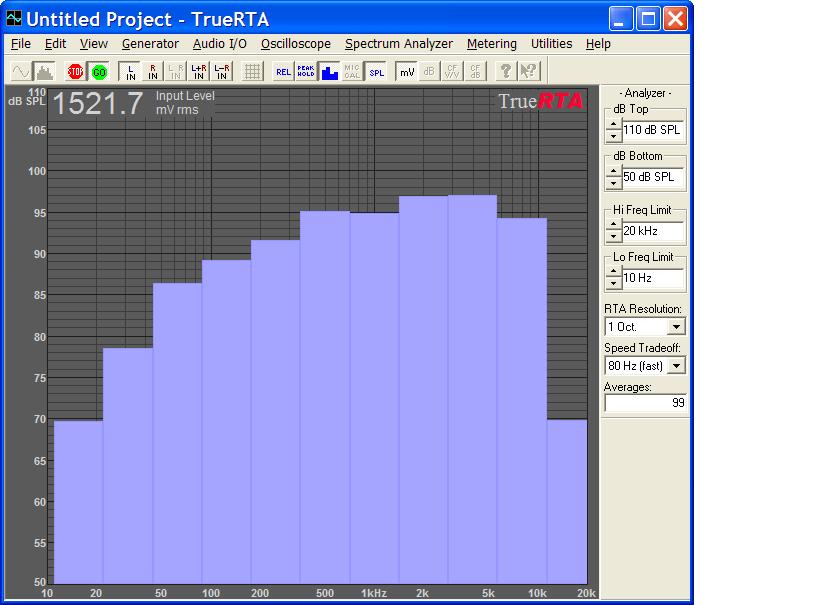This screenshot has width=840, height=605.
Task: Click the CF V/V toolbar icon
Action: pyautogui.click(x=452, y=71)
